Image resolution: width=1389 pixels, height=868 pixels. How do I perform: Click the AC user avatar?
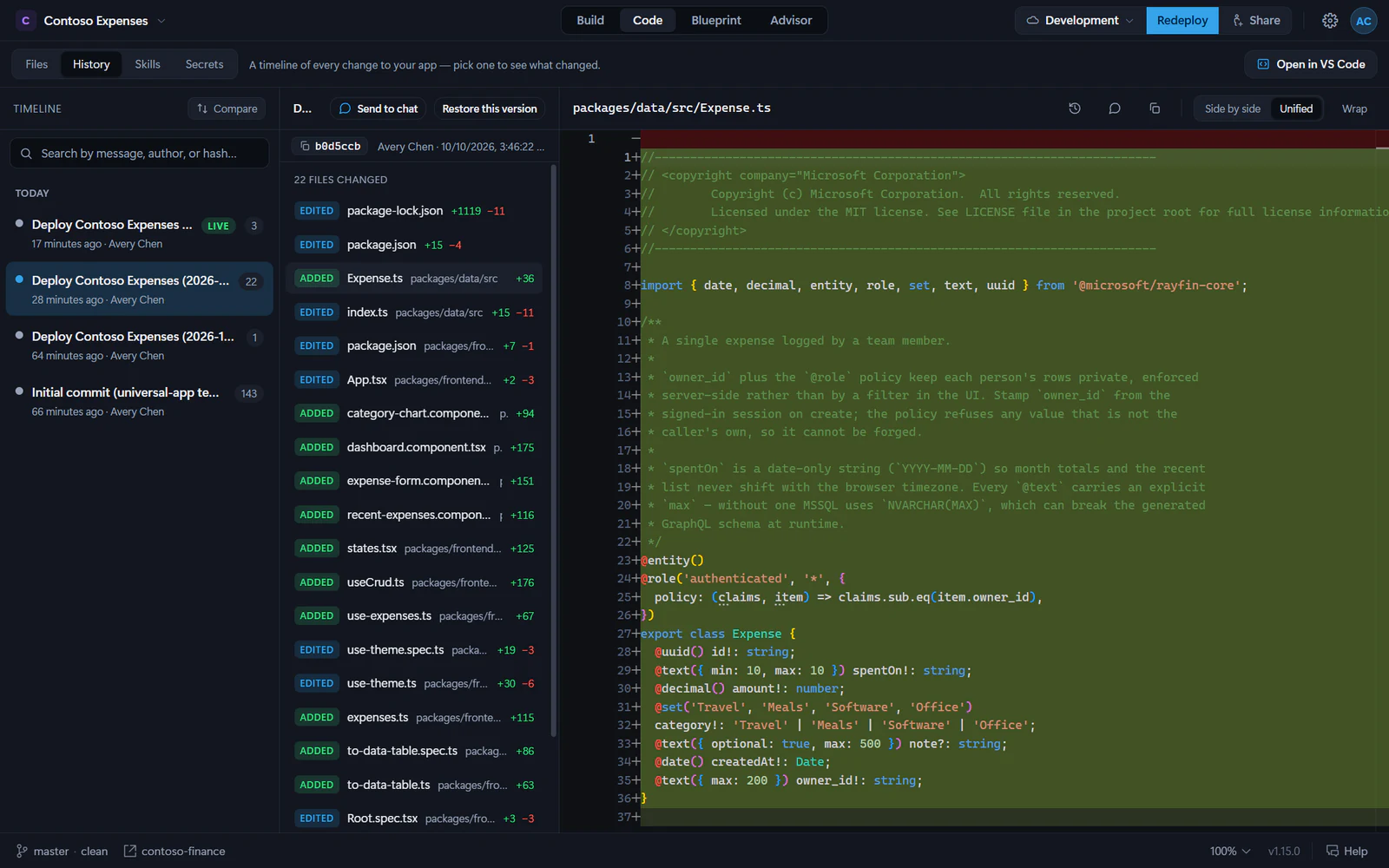click(1364, 21)
